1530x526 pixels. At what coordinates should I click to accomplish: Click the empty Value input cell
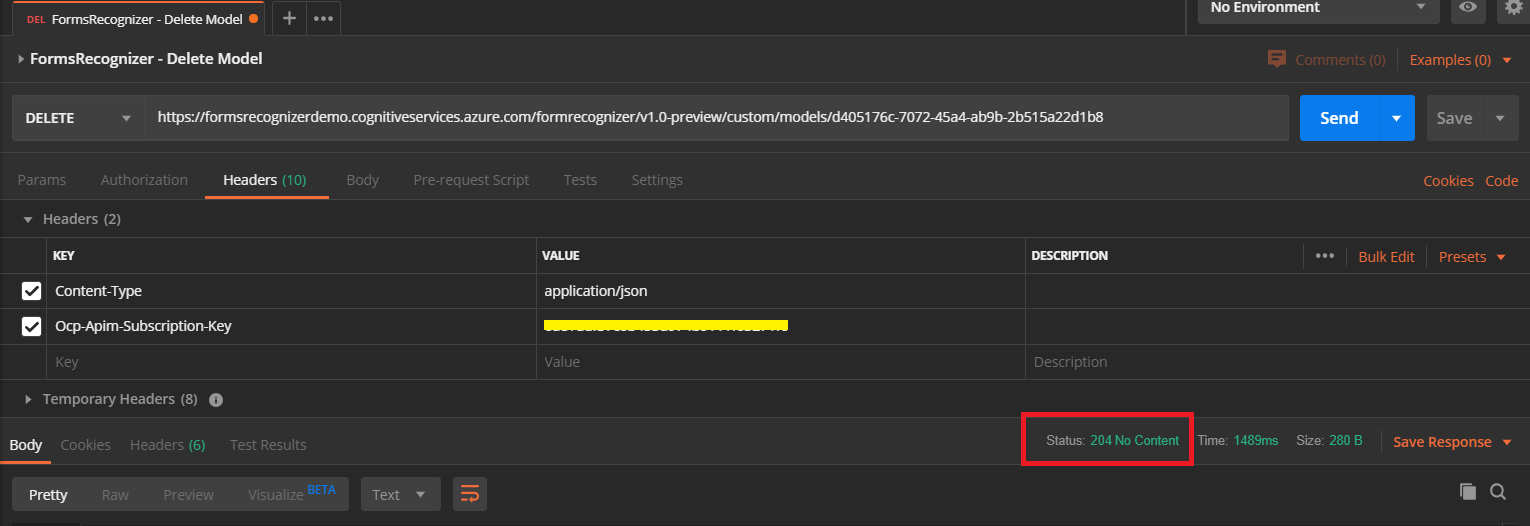coord(781,362)
